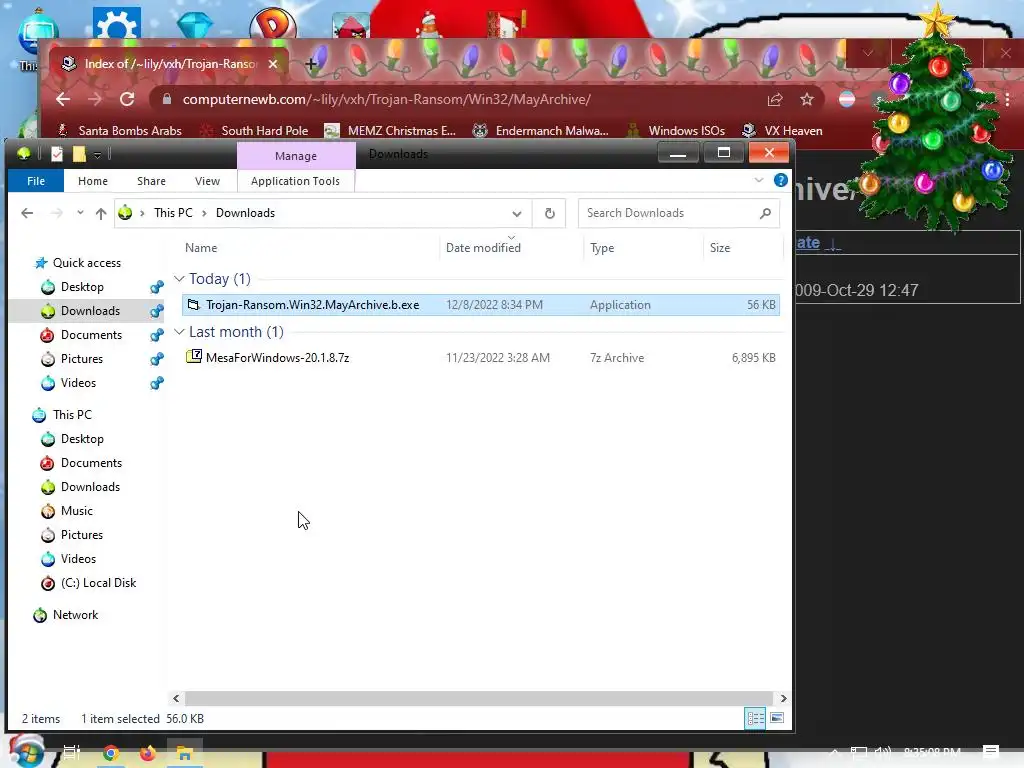Viewport: 1024px width, 768px height.
Task: Click the MesaForWindows 7z archive icon
Action: point(193,357)
